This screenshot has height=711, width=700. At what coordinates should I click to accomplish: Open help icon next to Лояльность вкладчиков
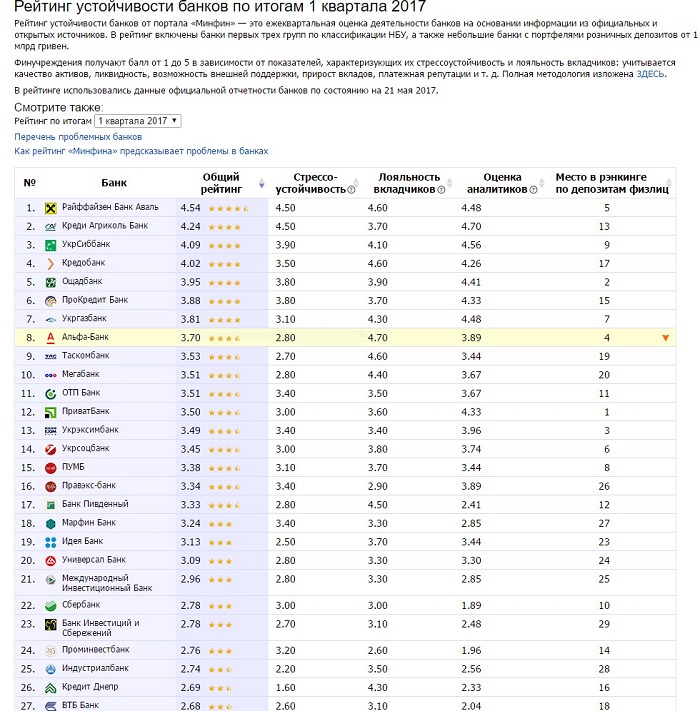[x=441, y=190]
